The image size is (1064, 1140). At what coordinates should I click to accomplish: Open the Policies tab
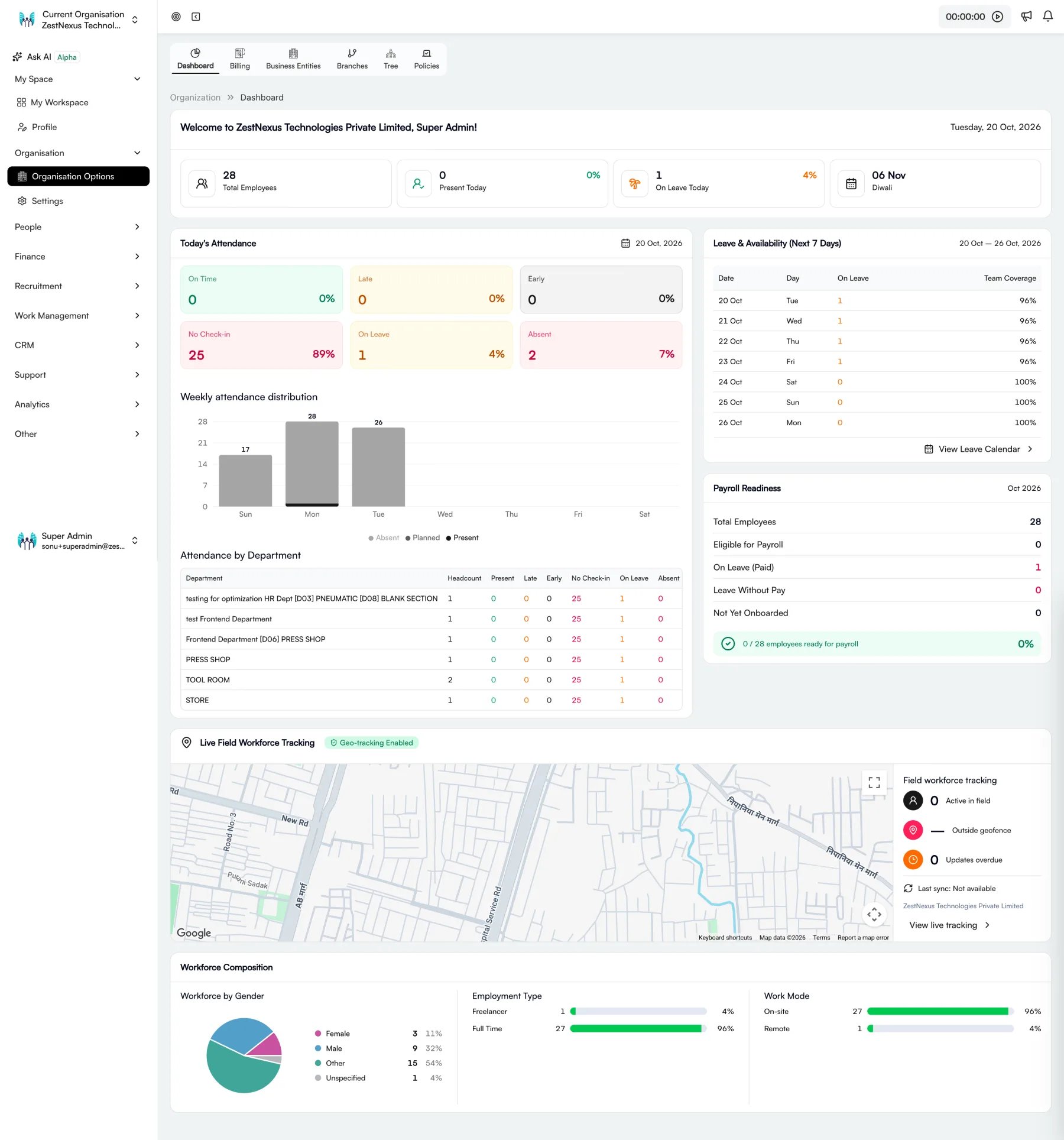tap(427, 60)
